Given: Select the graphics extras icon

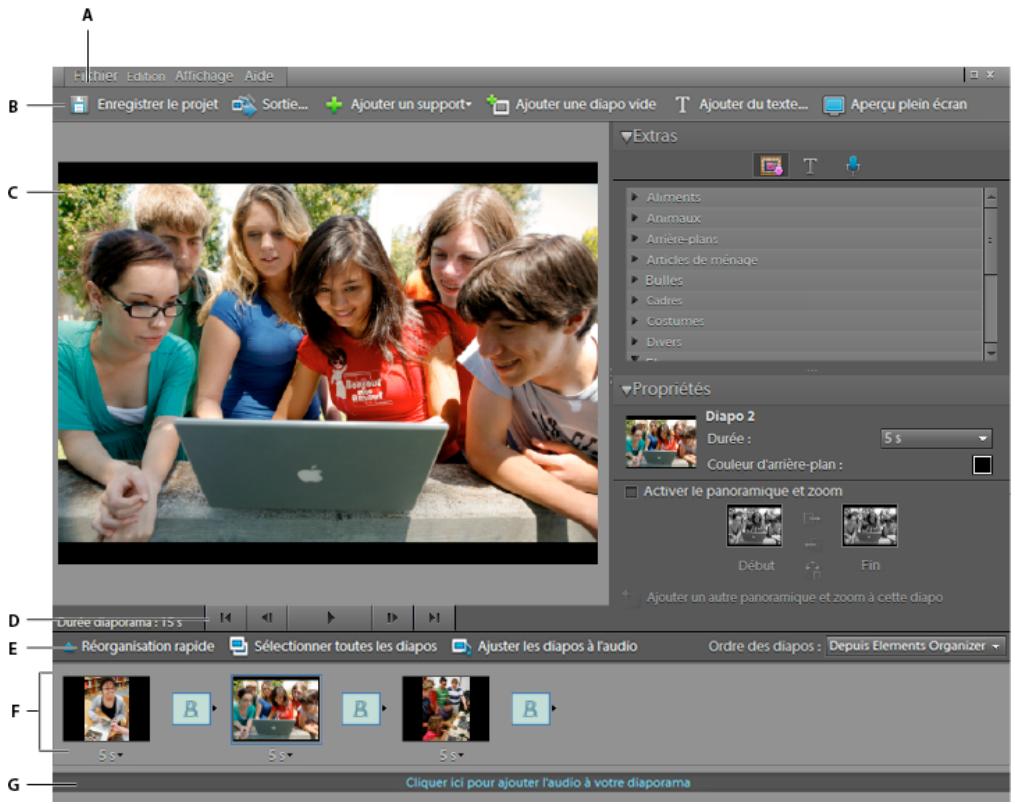Looking at the screenshot, I should (x=771, y=166).
